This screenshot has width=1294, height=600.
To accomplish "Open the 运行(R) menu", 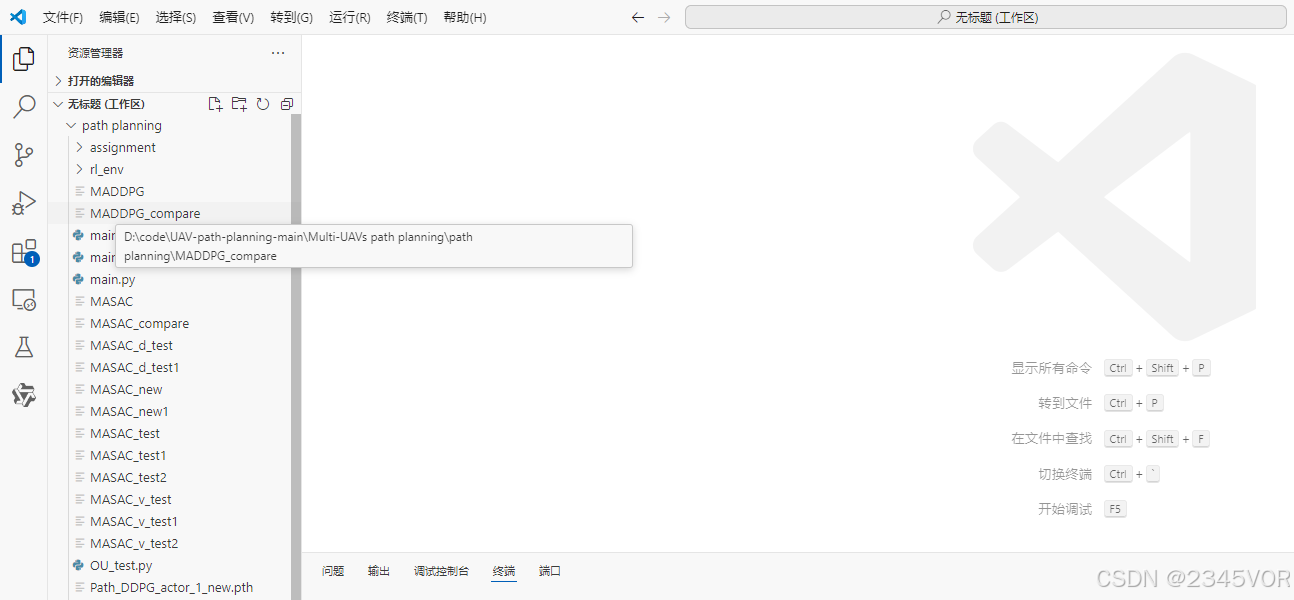I will pyautogui.click(x=350, y=17).
